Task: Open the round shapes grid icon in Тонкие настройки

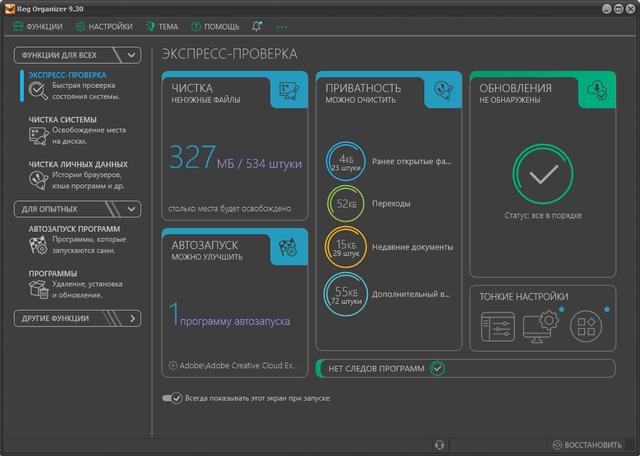Action: [x=589, y=326]
